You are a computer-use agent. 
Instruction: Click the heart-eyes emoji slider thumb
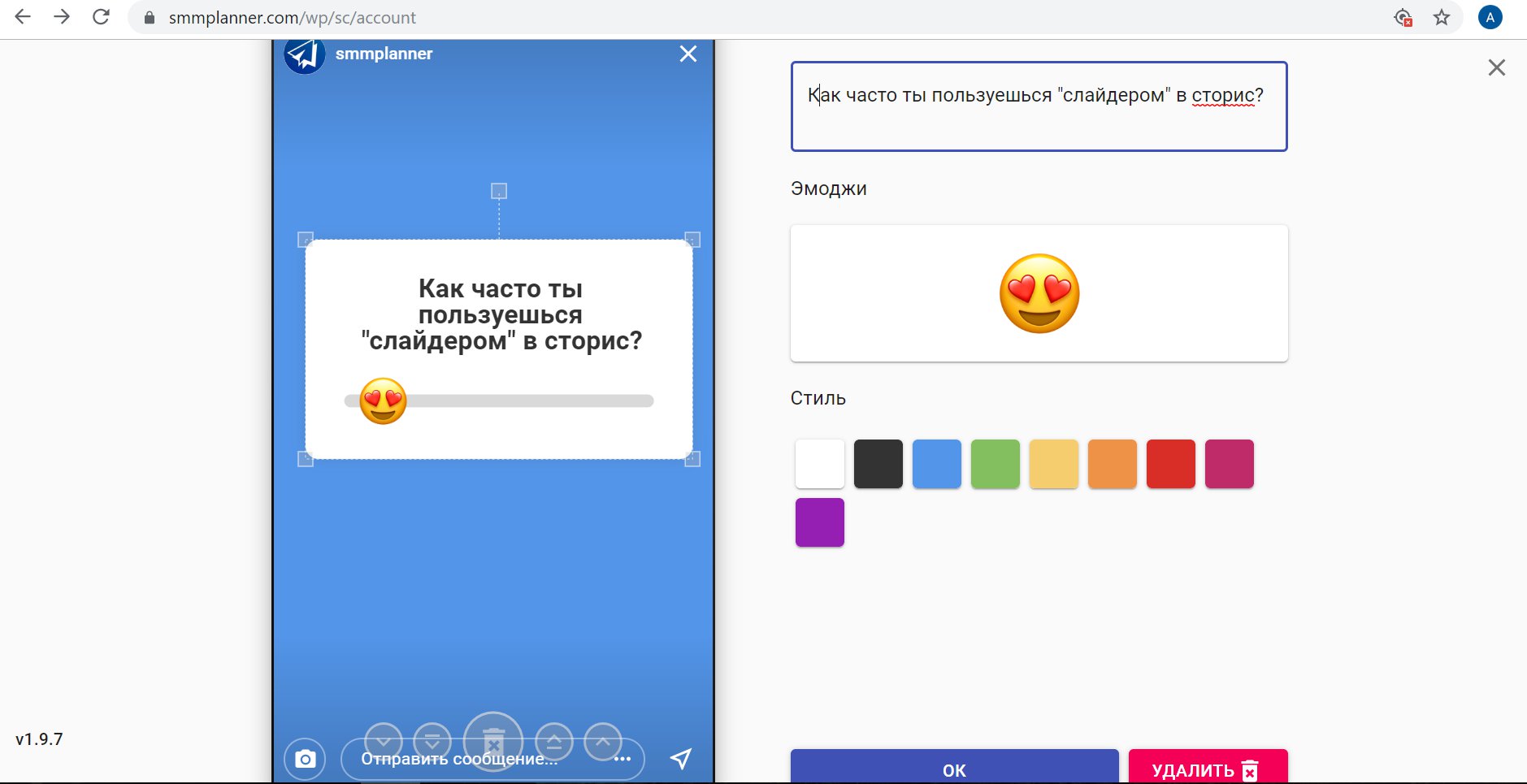click(384, 401)
